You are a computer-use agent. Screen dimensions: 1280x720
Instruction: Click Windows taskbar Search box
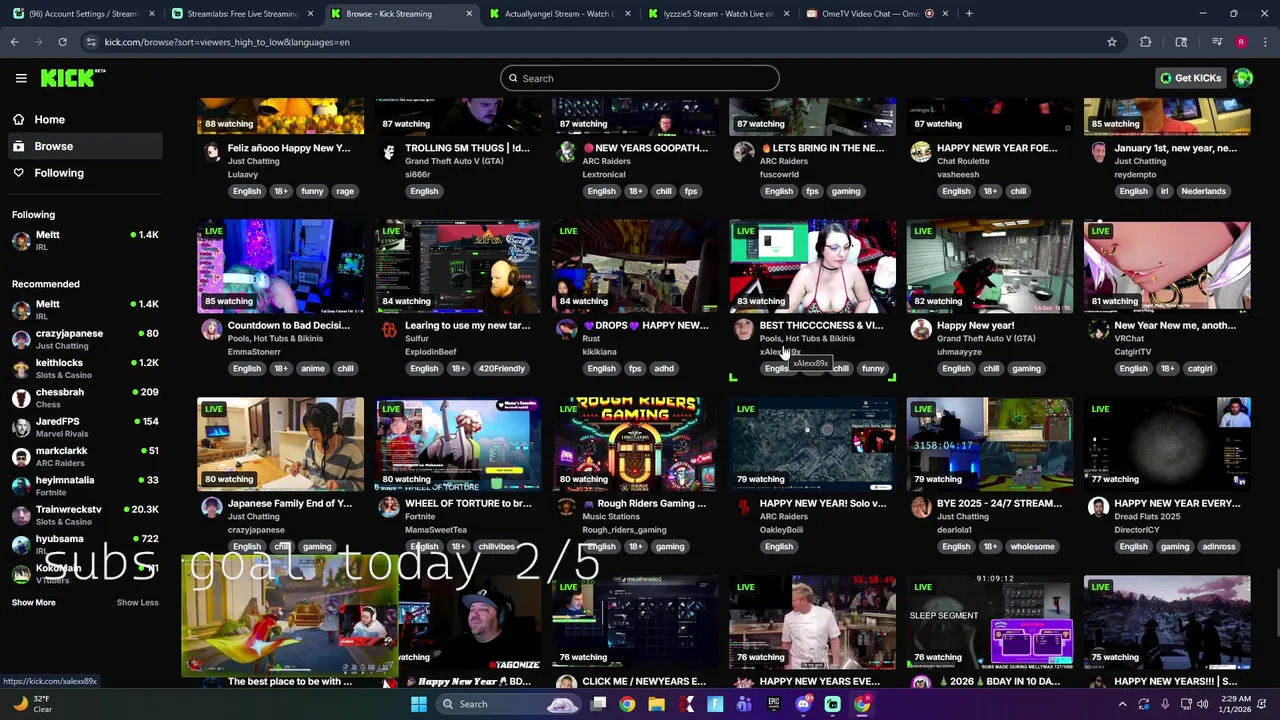click(510, 704)
